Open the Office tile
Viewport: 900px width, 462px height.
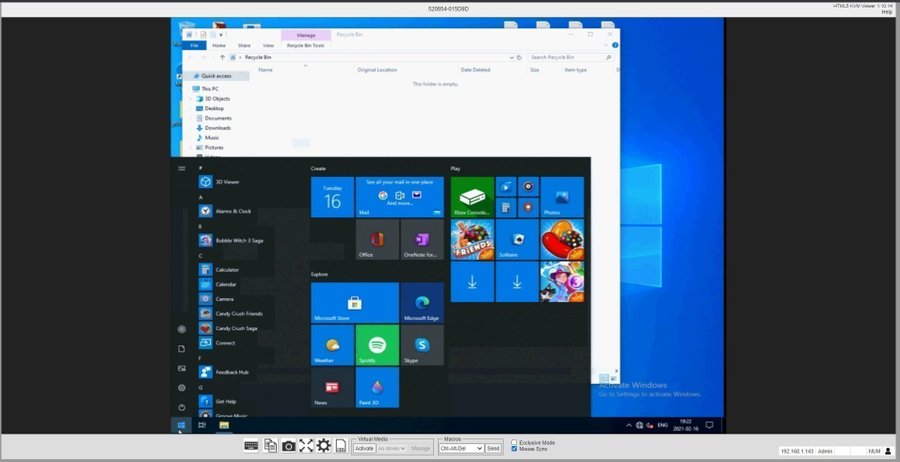tap(377, 239)
